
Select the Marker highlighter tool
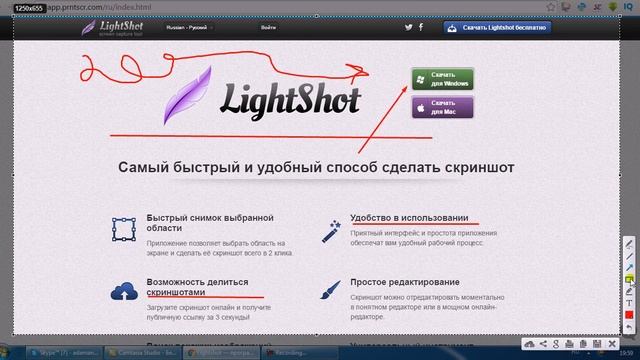pos(629,291)
